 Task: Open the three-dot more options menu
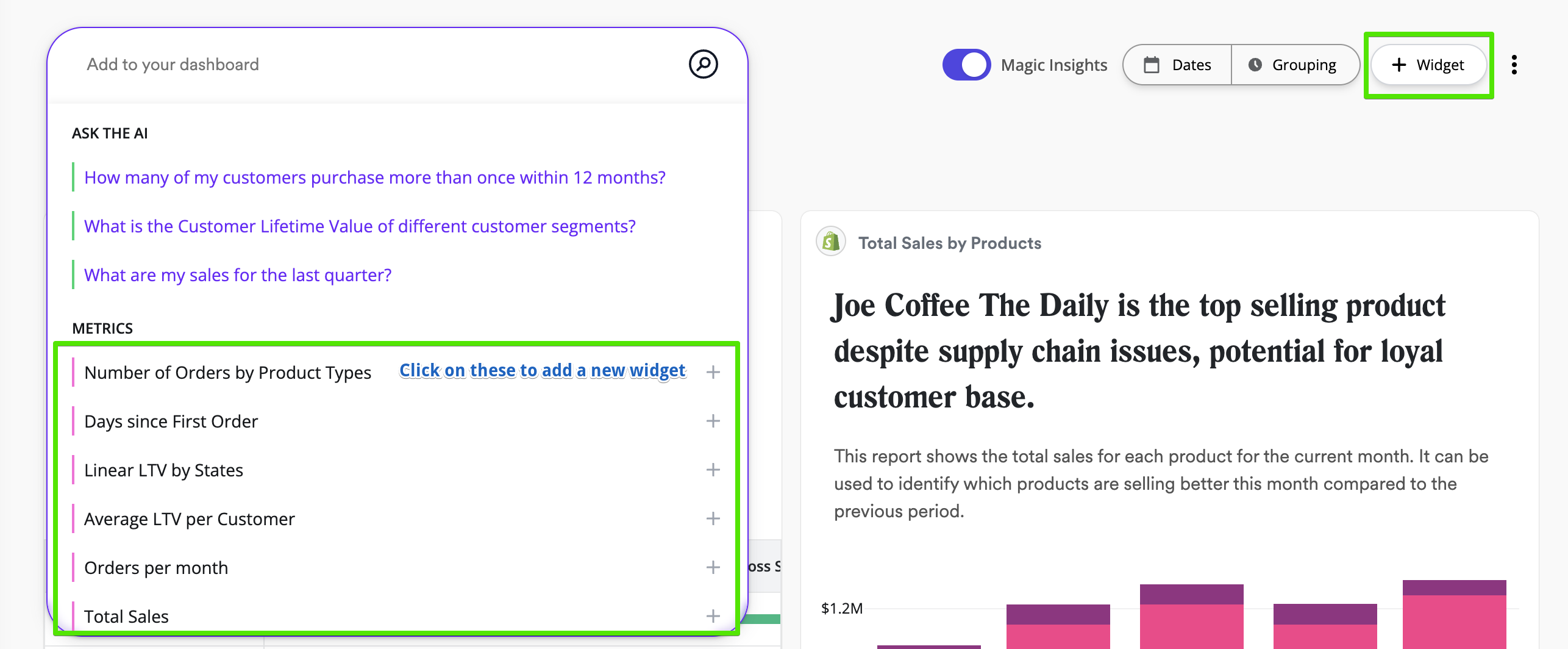(x=1514, y=65)
